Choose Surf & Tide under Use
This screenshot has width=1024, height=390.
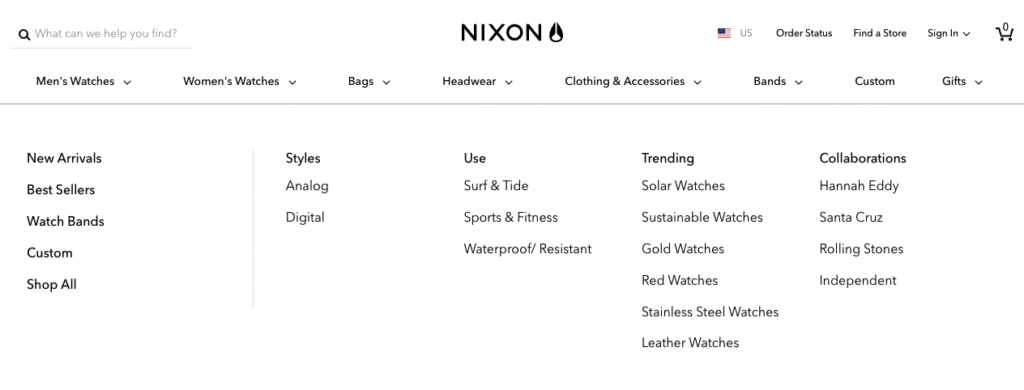coord(496,186)
